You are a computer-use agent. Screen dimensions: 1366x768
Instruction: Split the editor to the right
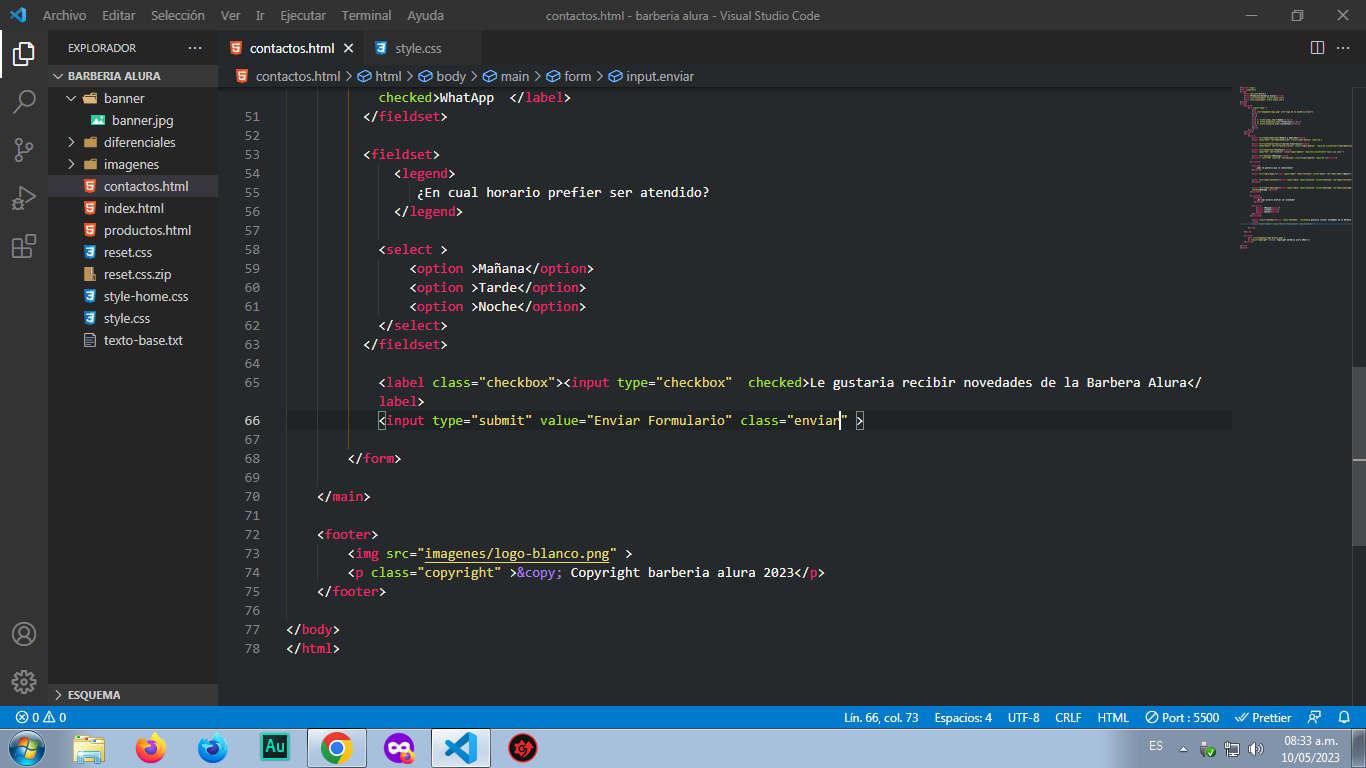pyautogui.click(x=1317, y=48)
